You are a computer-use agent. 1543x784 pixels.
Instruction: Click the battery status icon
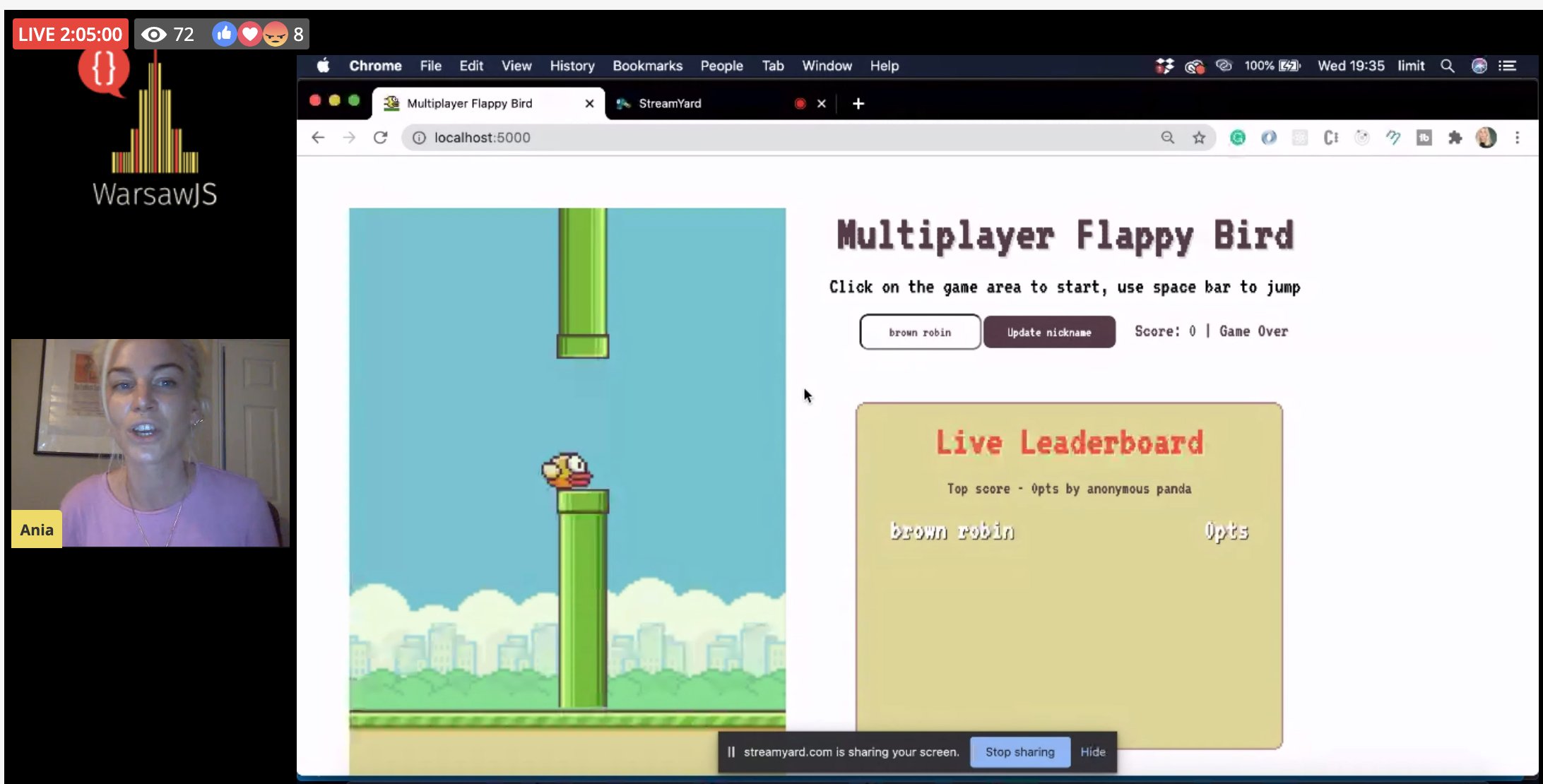click(x=1289, y=66)
